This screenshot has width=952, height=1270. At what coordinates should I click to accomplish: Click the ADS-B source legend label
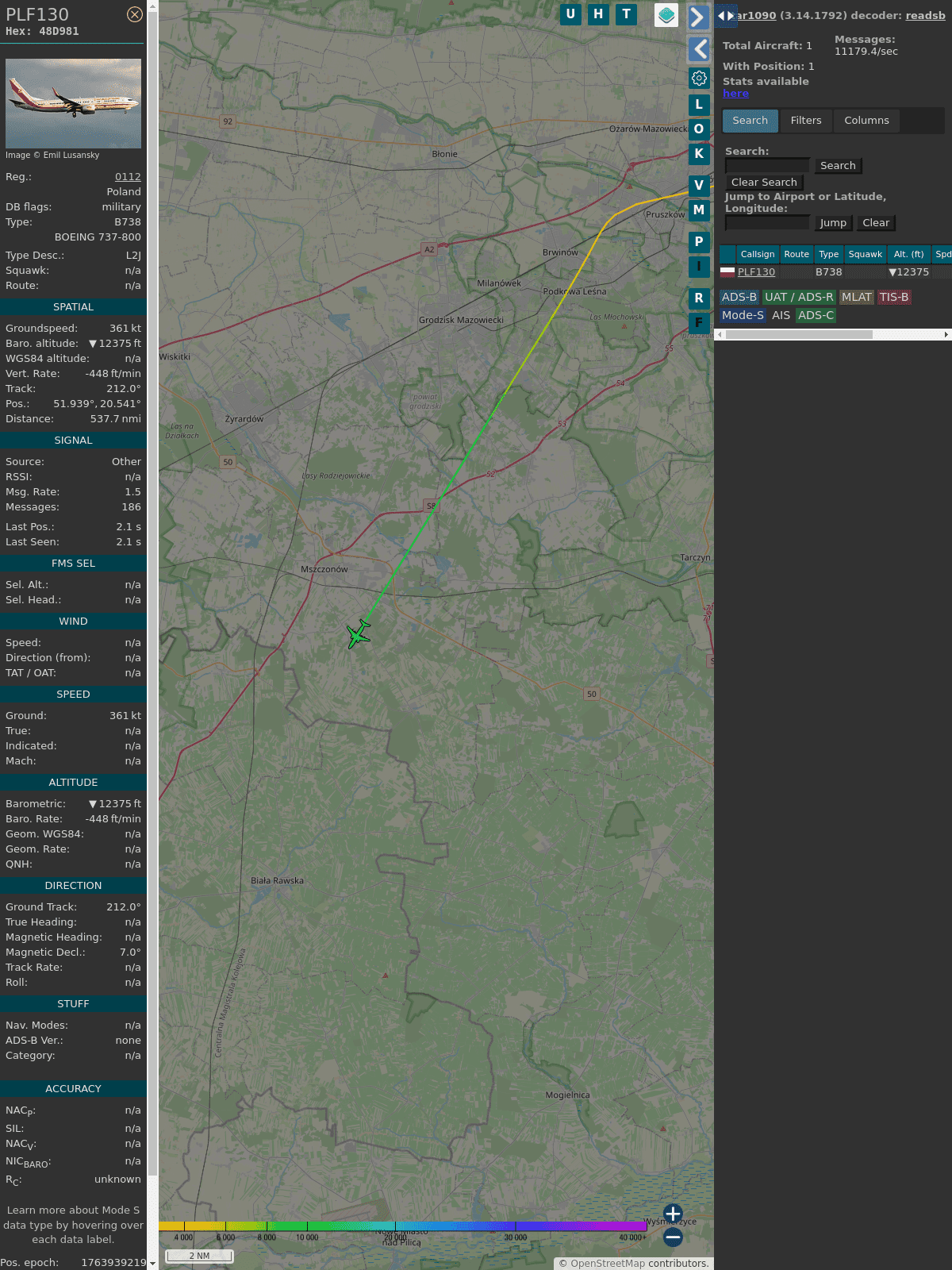[x=739, y=297]
